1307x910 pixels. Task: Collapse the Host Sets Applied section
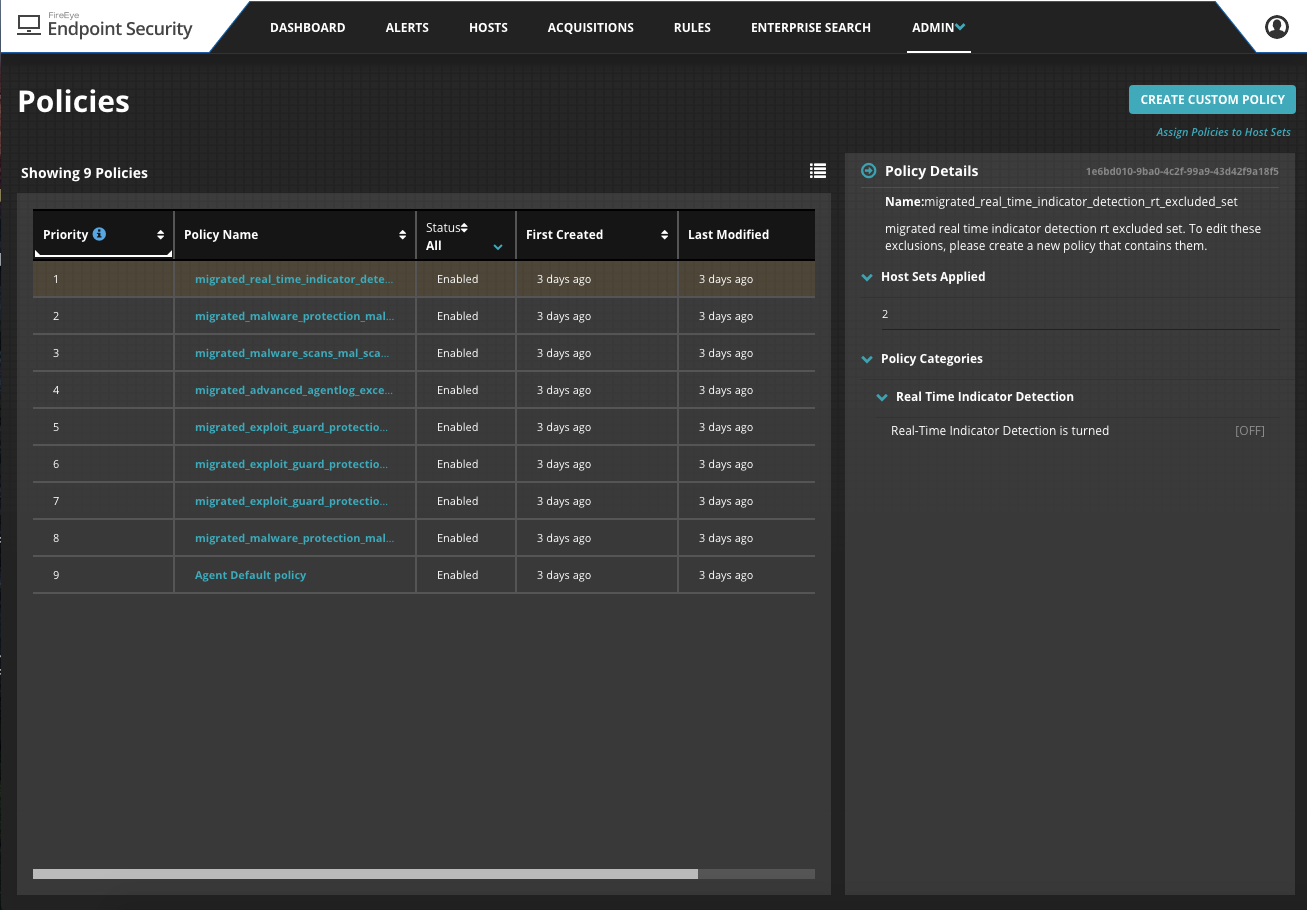[867, 277]
